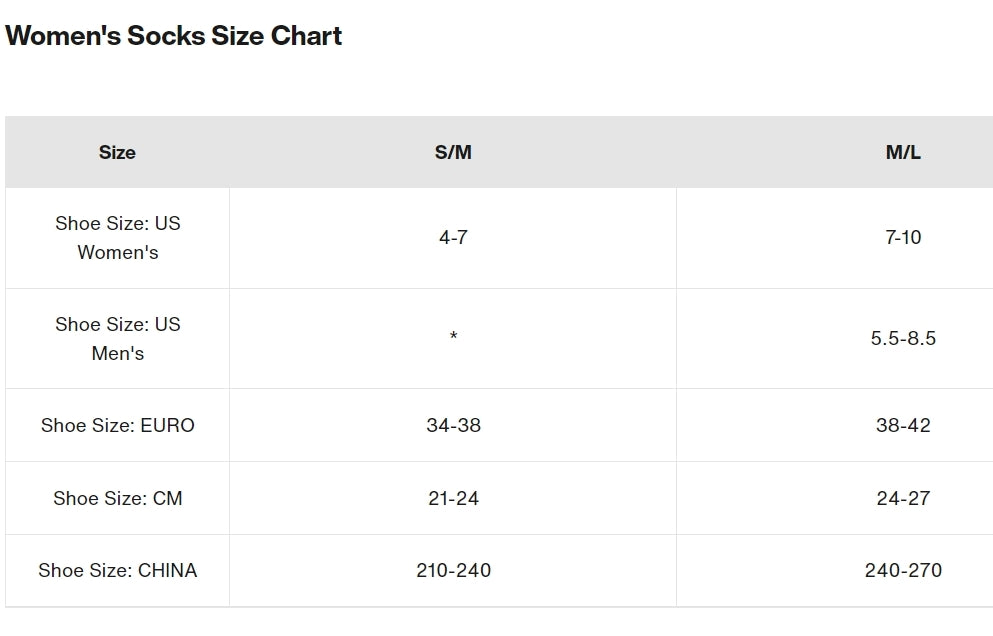Click the Women's Socks Size Chart heading

click(x=174, y=35)
